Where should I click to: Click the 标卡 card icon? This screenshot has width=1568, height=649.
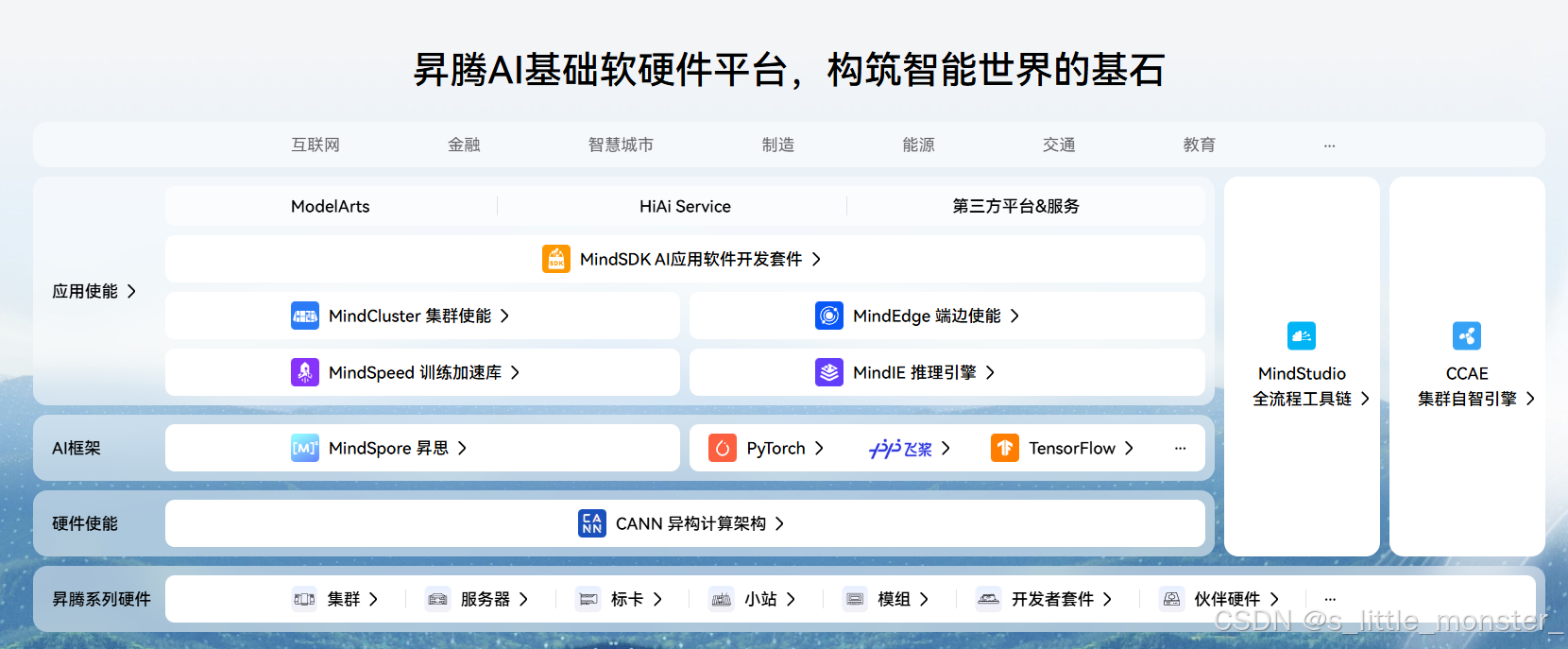(588, 599)
